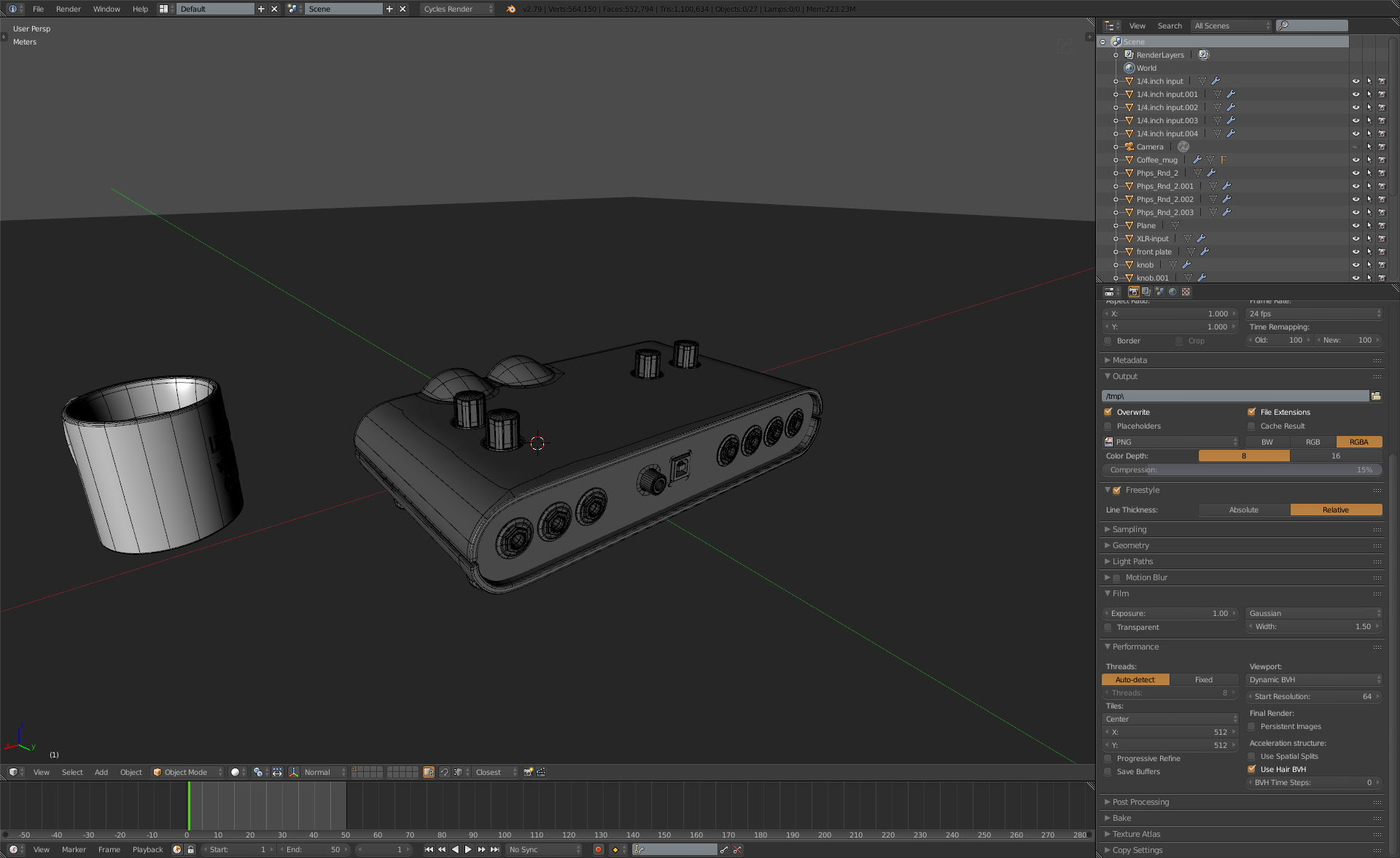Enable the Transparent film checkbox

click(1108, 627)
